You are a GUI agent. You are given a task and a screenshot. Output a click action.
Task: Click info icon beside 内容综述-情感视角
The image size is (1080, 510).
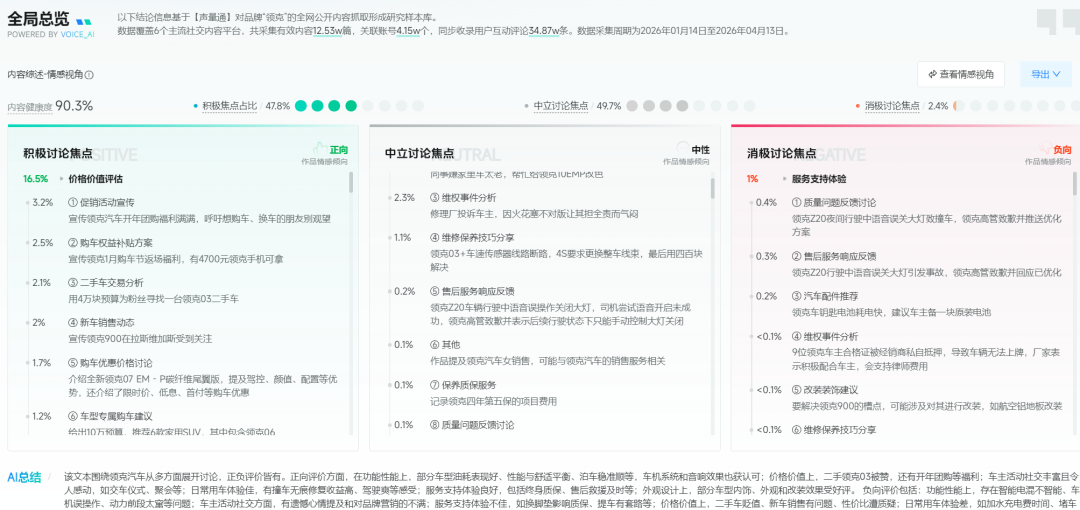pyautogui.click(x=89, y=75)
